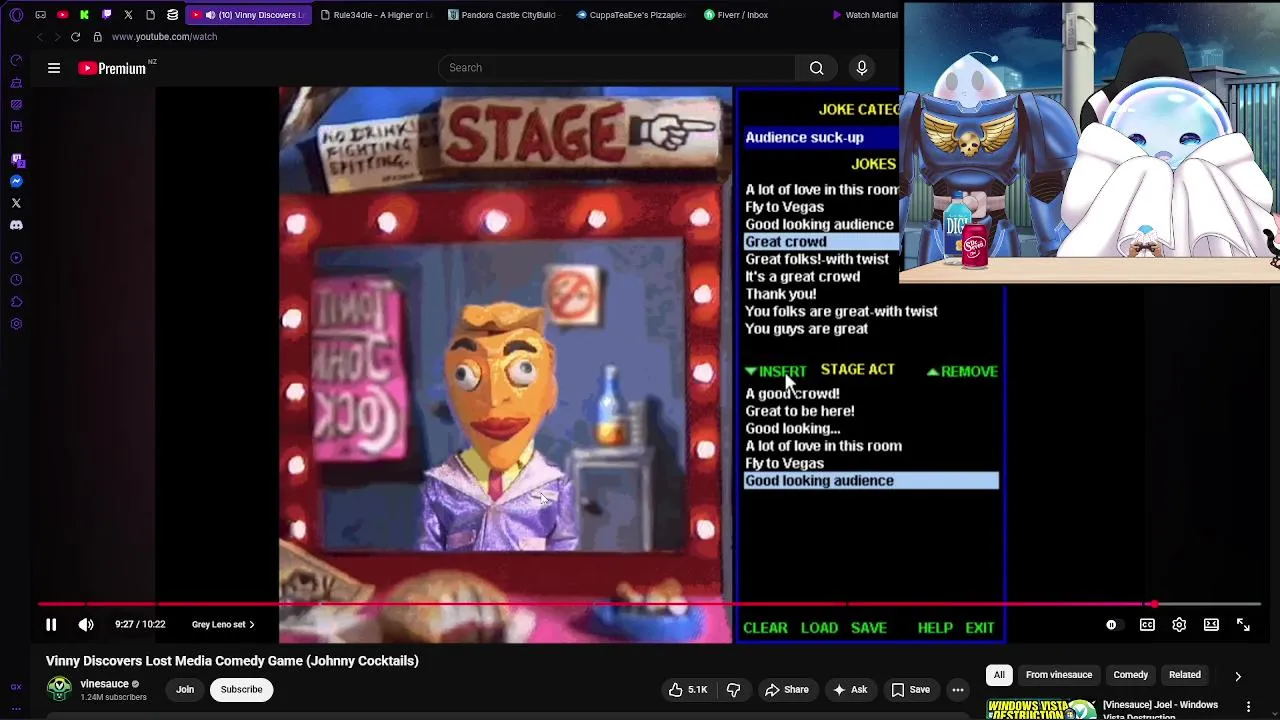Open more actions ellipsis under the video

click(x=957, y=690)
